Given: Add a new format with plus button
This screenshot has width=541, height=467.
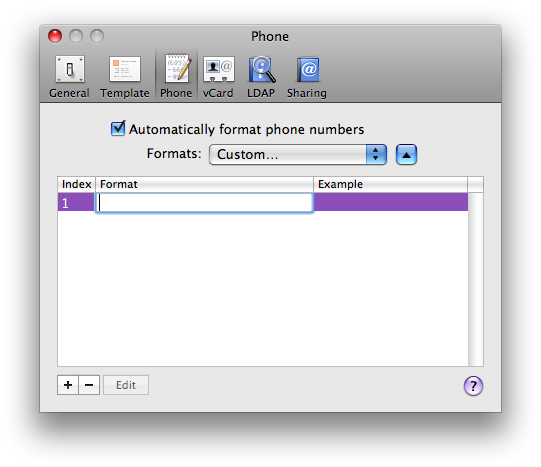Looking at the screenshot, I should (x=68, y=385).
